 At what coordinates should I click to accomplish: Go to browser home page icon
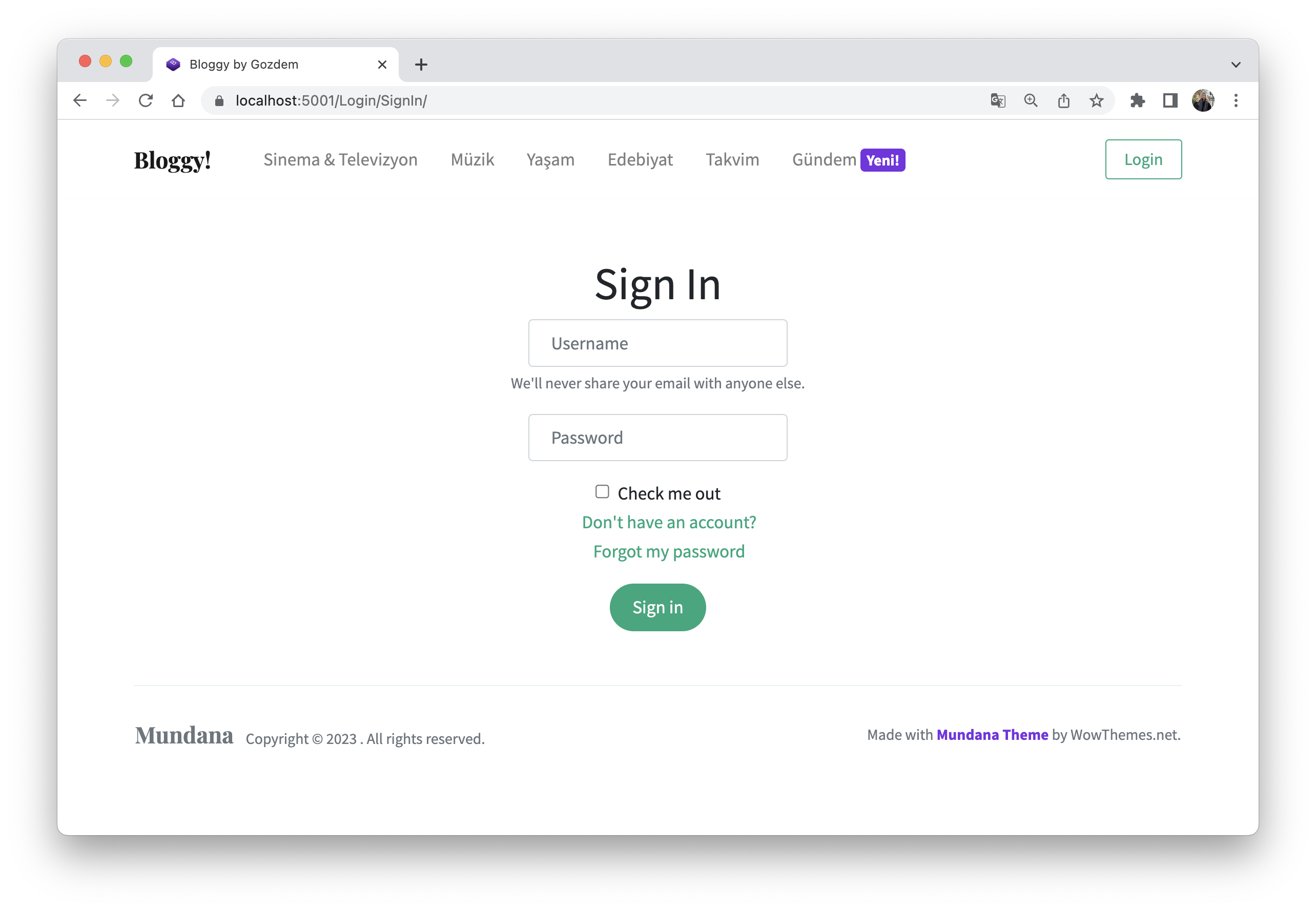178,100
